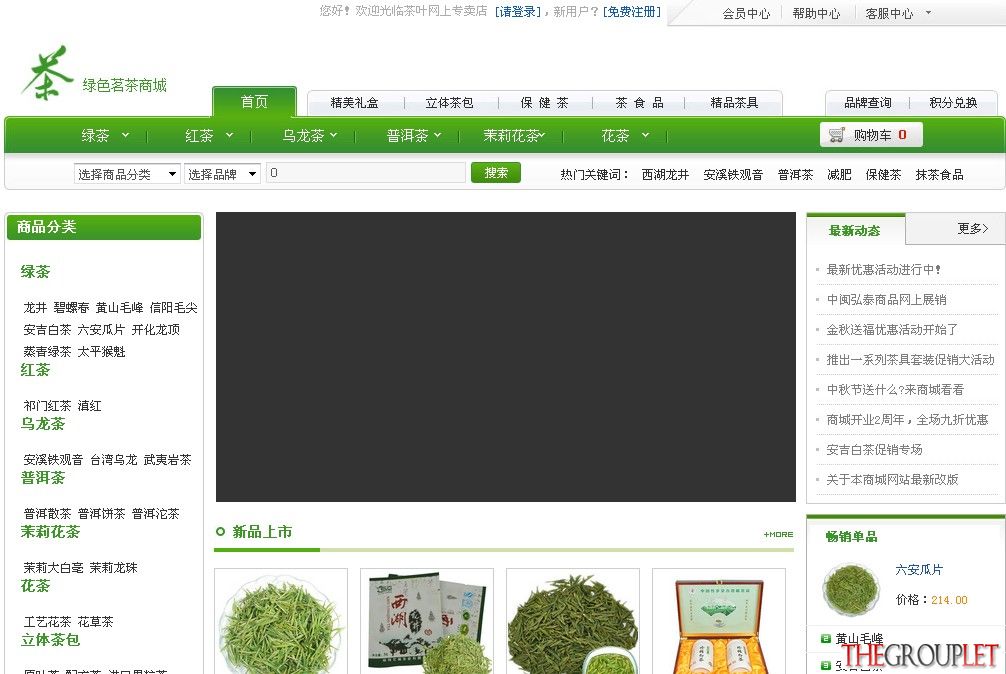Viewport: 1006px width, 674px height.
Task: Switch to the 首页 tab
Action: pyautogui.click(x=254, y=102)
